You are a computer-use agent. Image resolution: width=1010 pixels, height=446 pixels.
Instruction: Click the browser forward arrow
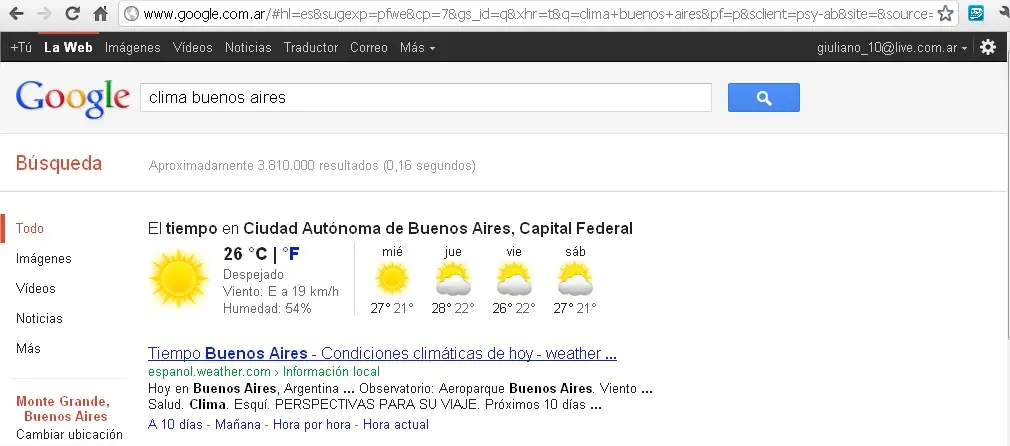click(x=44, y=13)
